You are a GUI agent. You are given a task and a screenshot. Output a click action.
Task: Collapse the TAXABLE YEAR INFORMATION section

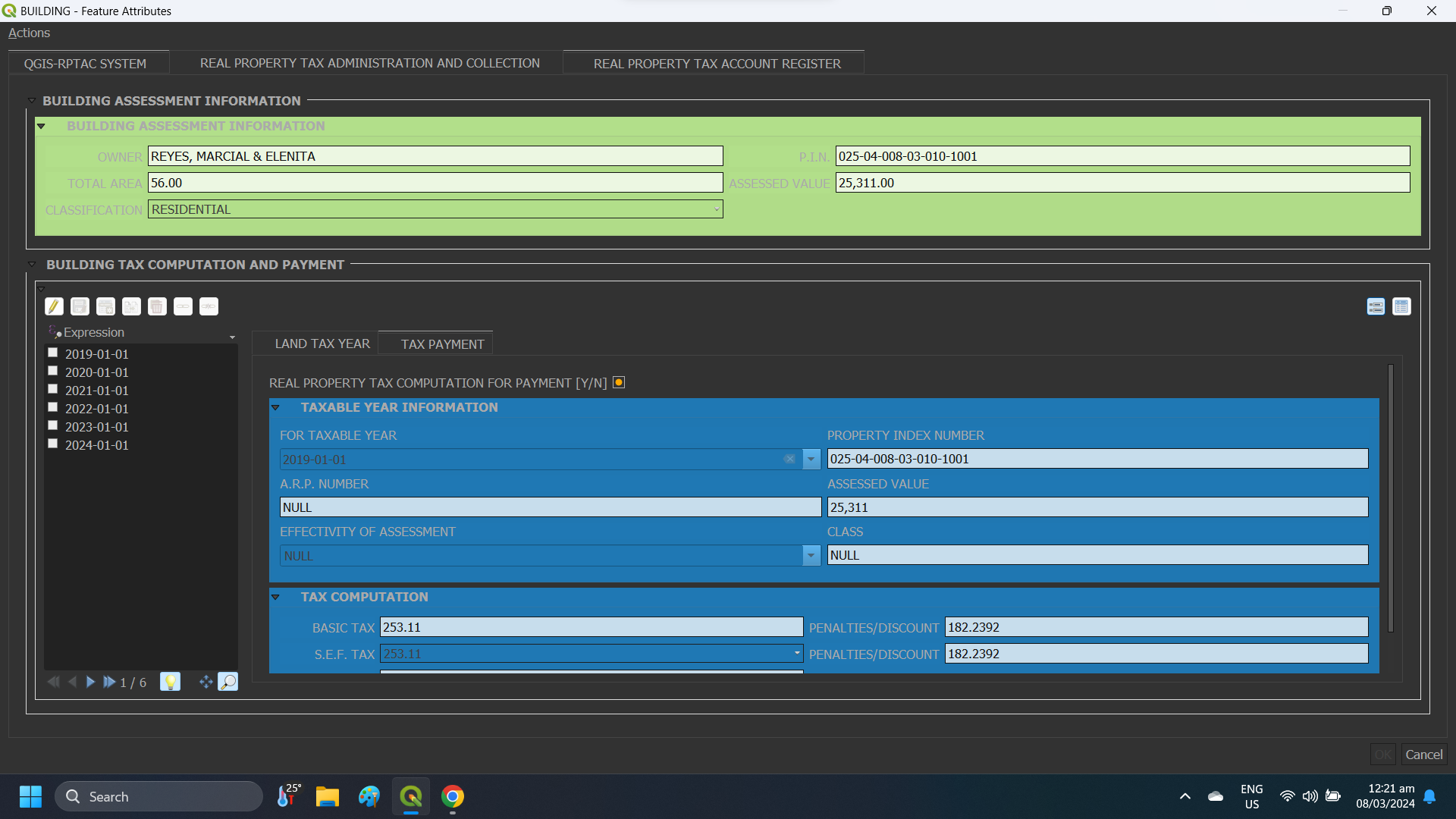coord(276,407)
